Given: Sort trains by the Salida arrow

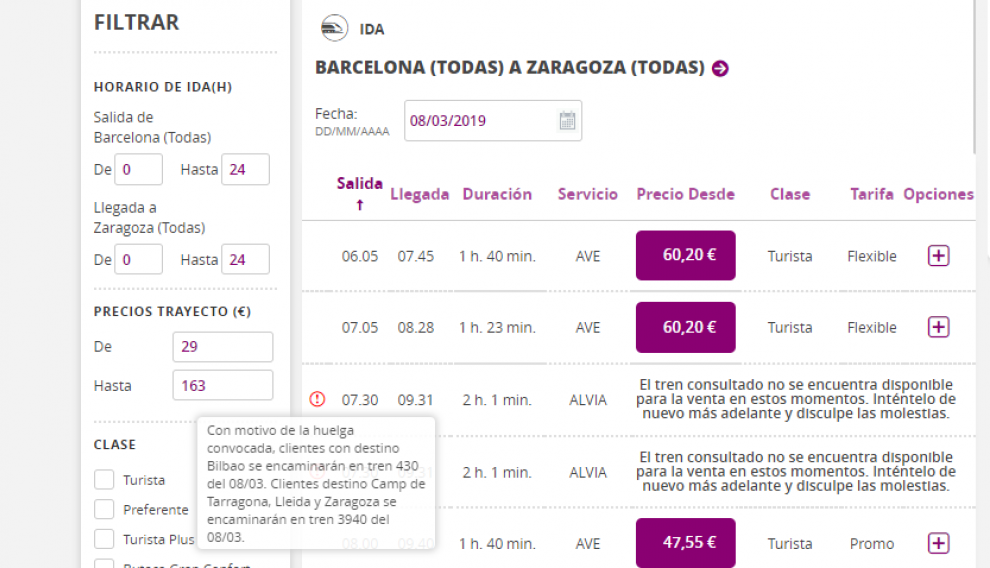Looking at the screenshot, I should click(x=360, y=205).
